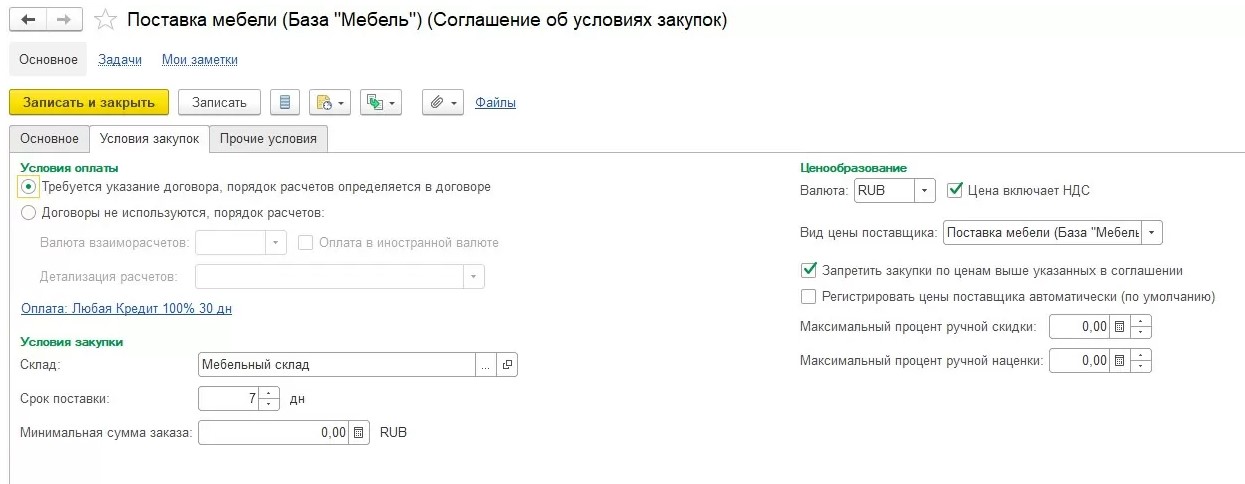The image size is (1245, 484).
Task: Expand the Валюта RUB dropdown
Action: 925,190
